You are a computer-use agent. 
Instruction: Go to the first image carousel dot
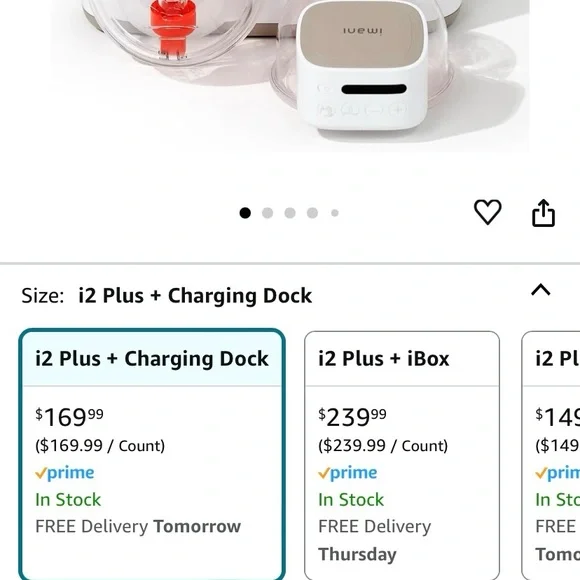[245, 213]
